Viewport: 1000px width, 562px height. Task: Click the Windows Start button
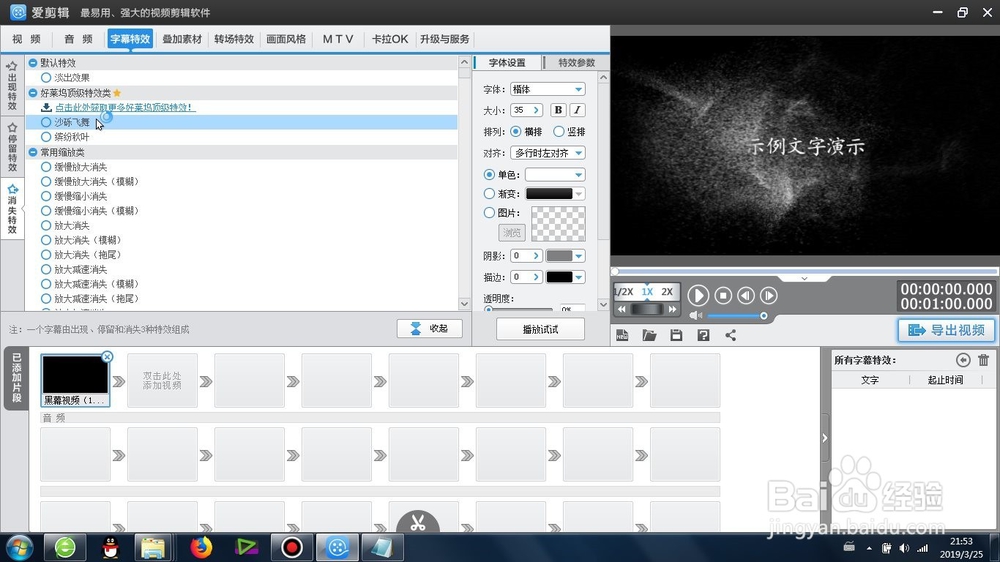(x=19, y=547)
